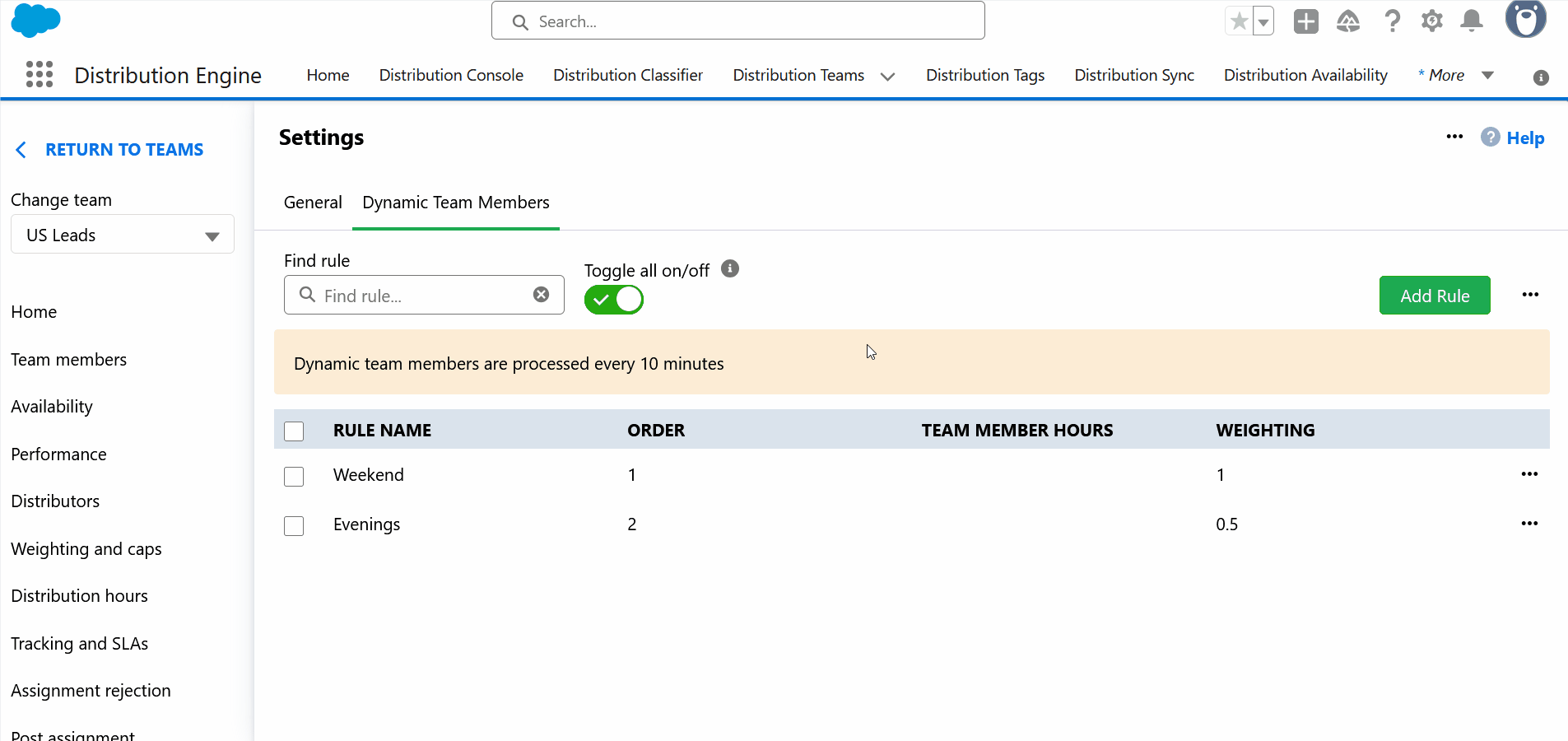Open Assignment rejection in the sidebar
1568x741 pixels.
91,691
